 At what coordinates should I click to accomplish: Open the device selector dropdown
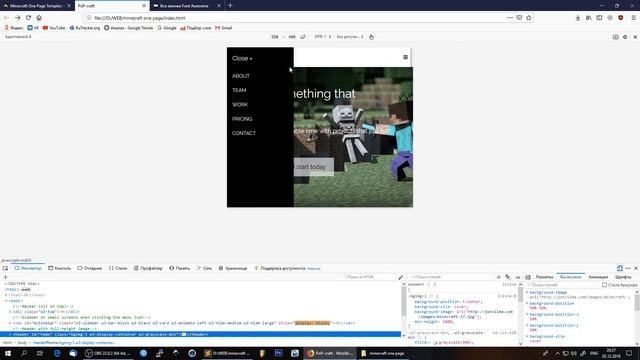18,37
